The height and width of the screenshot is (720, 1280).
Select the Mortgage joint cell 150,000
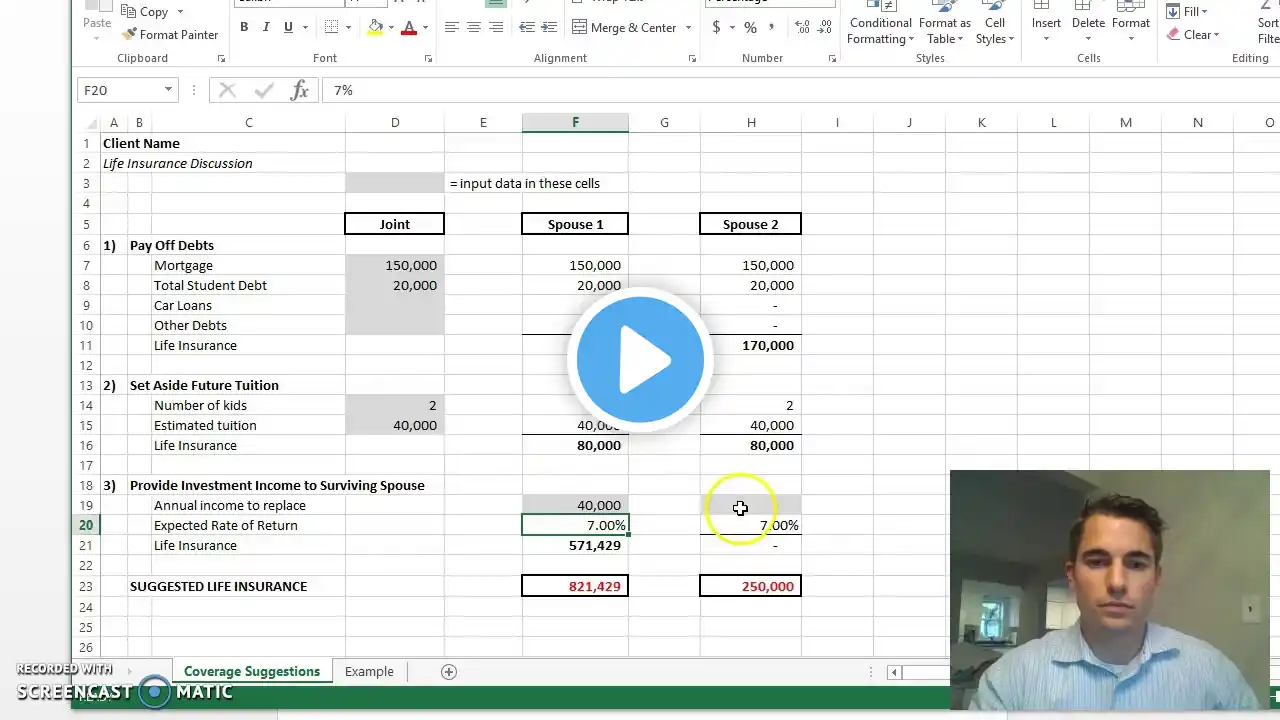click(395, 265)
